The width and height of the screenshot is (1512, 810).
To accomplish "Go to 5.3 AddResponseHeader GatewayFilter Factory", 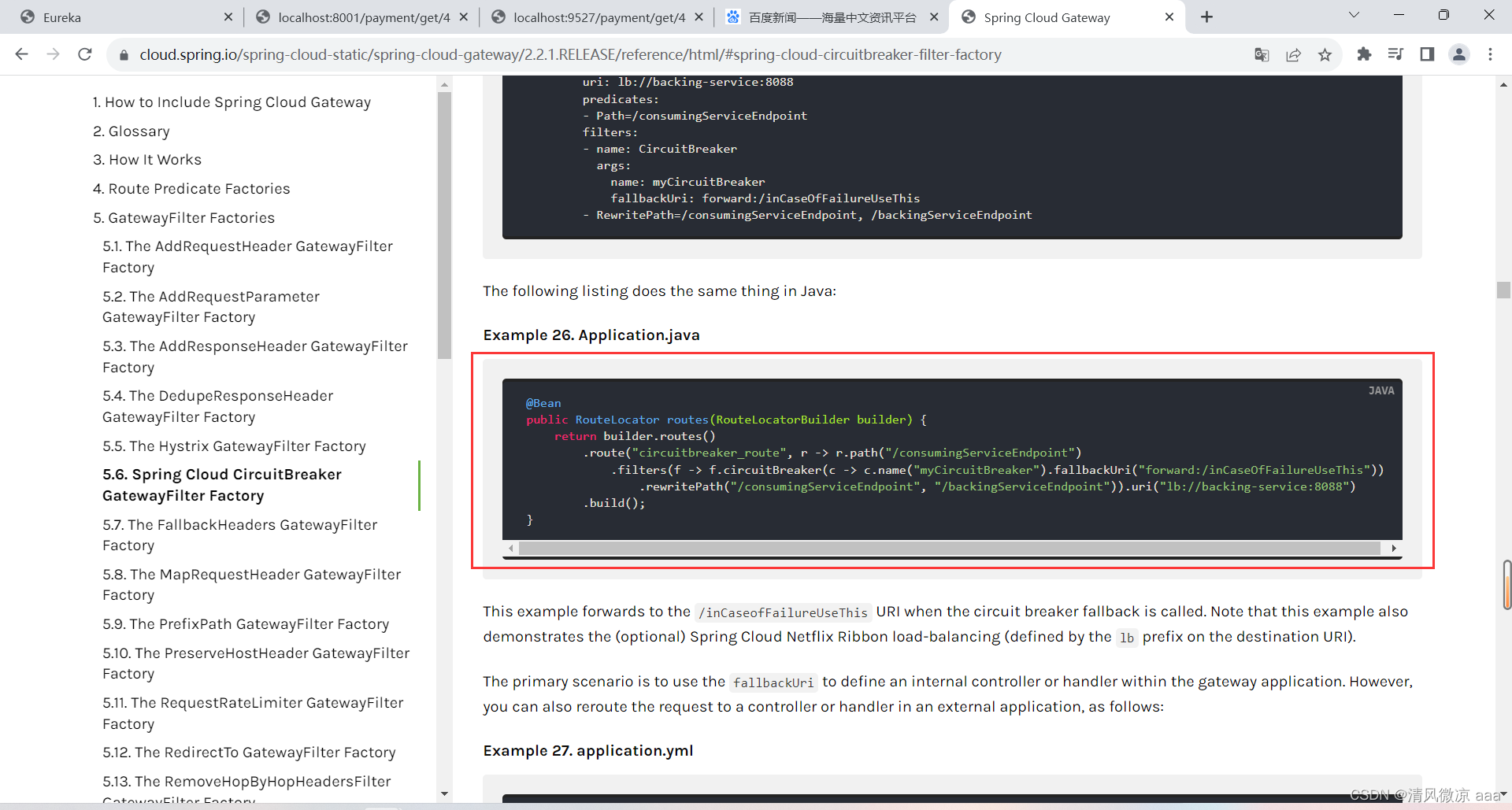I will click(x=255, y=357).
